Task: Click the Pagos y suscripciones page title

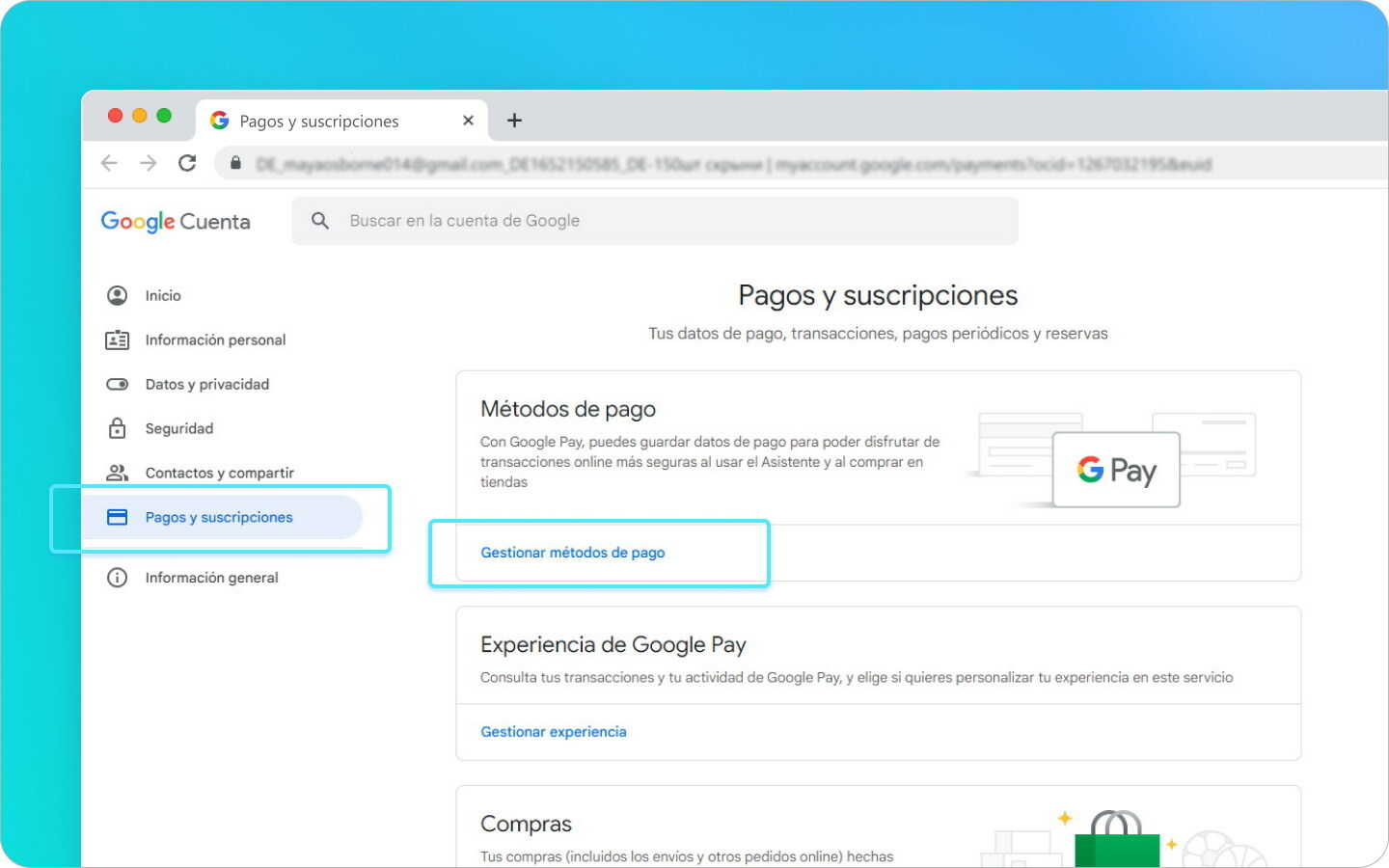Action: [878, 295]
